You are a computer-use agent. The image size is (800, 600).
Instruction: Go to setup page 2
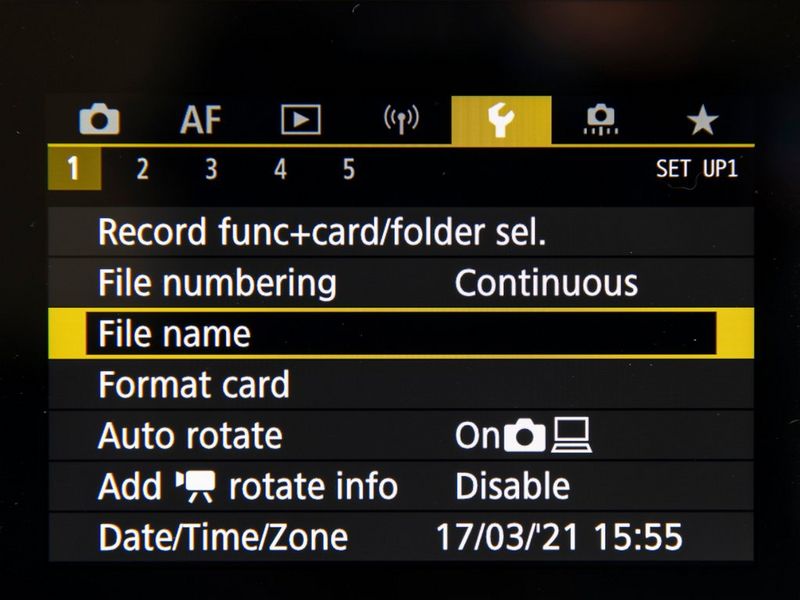pos(142,169)
